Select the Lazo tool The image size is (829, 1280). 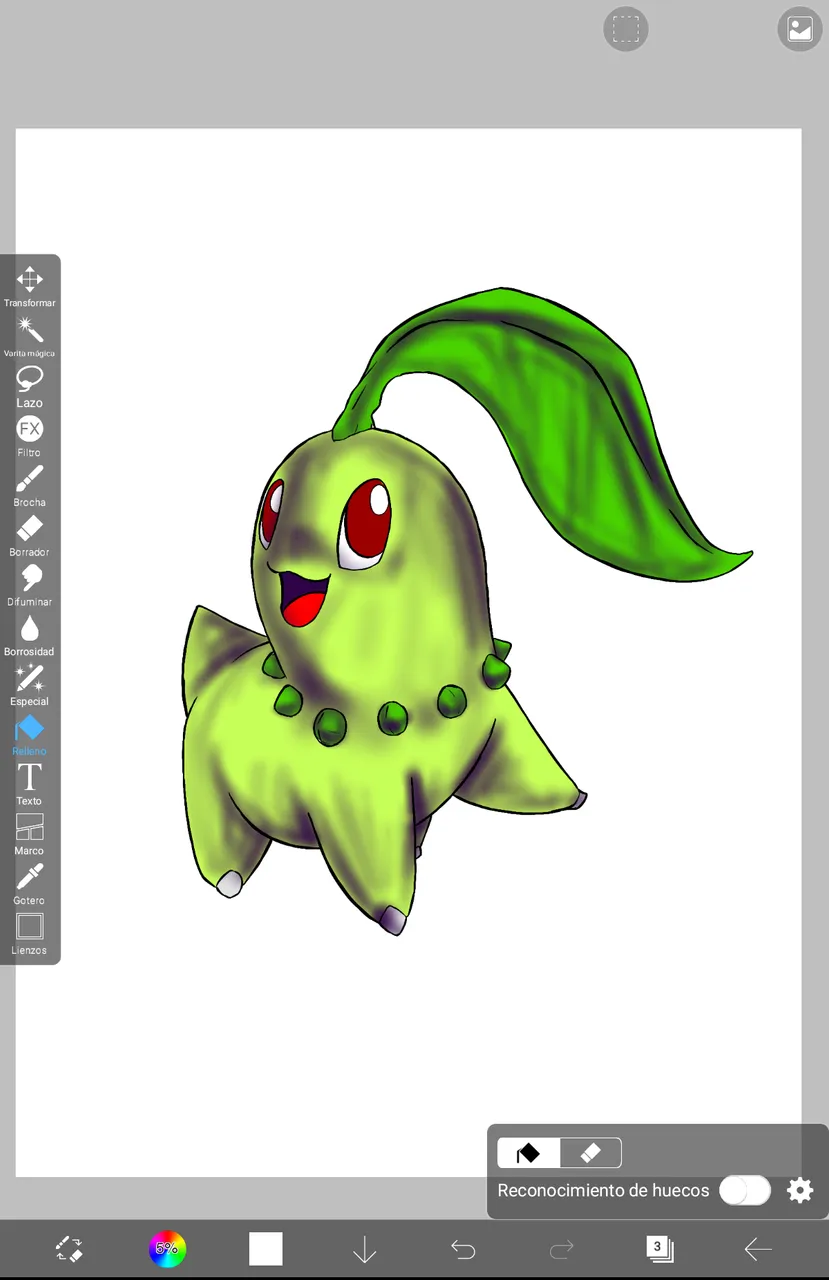[30, 386]
